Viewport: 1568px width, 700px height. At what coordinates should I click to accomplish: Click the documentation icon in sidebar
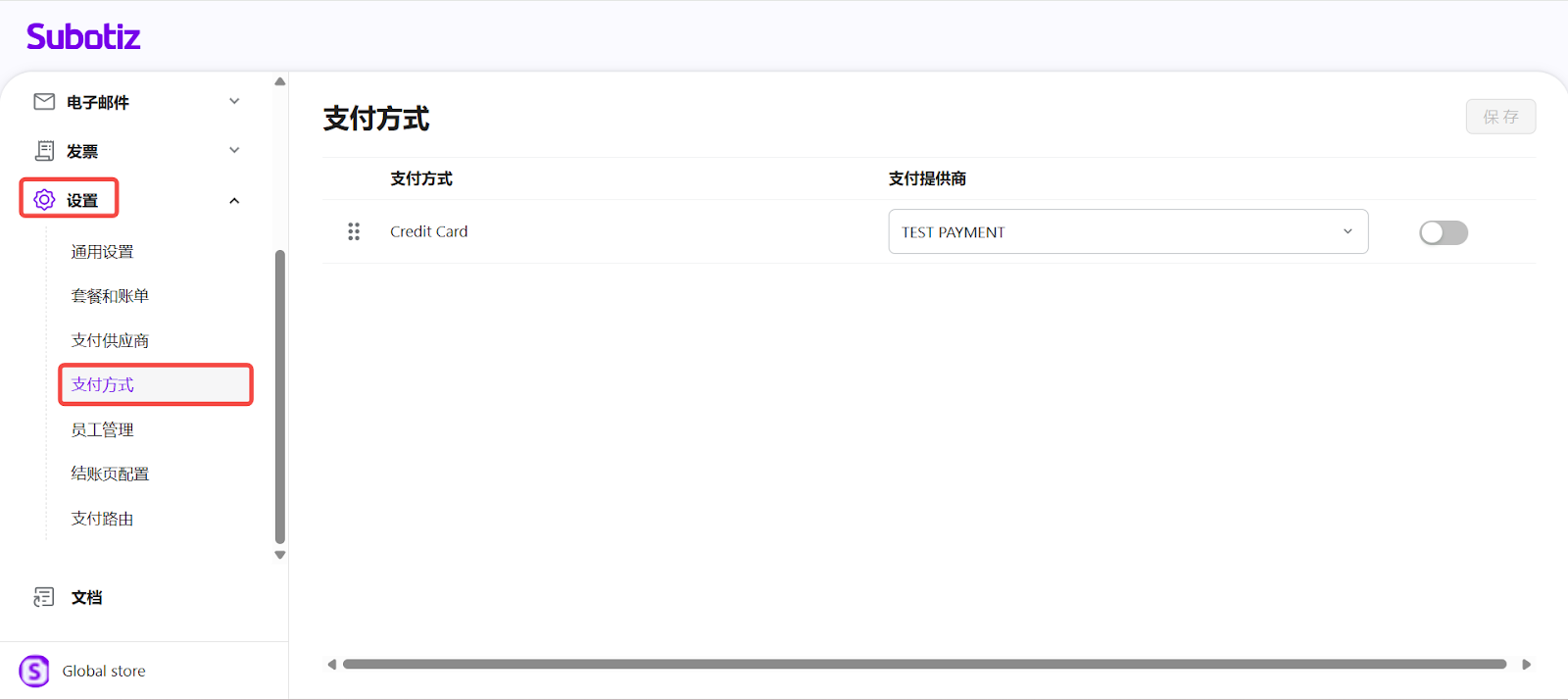click(x=44, y=597)
